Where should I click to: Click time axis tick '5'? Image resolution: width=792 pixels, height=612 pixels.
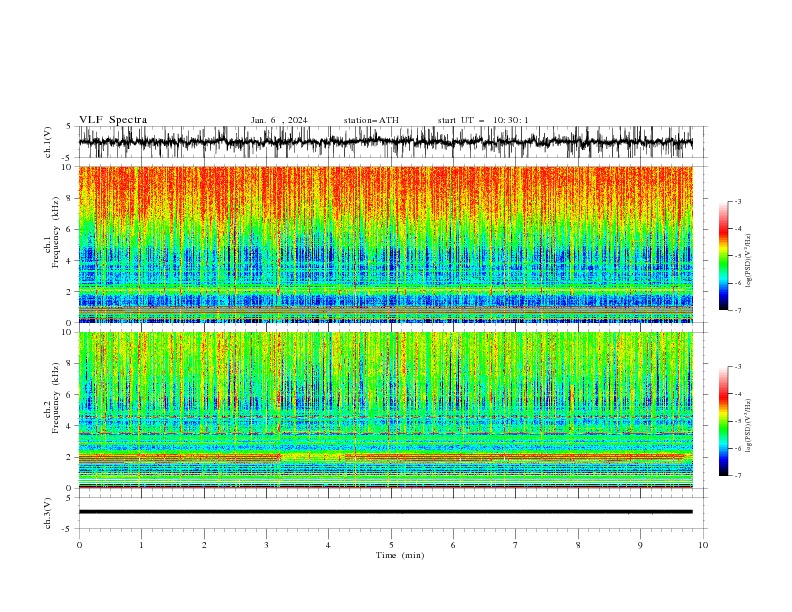tap(391, 545)
